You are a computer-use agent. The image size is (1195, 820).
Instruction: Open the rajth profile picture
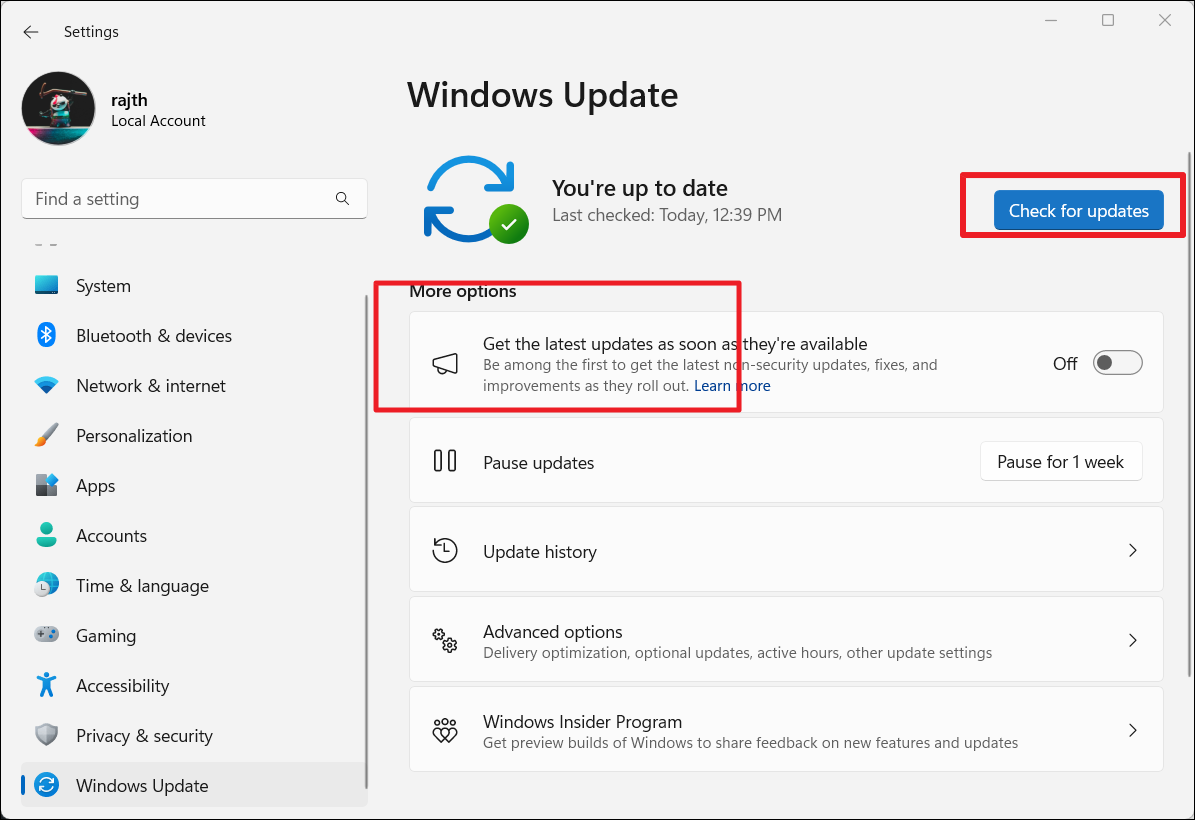tap(59, 109)
